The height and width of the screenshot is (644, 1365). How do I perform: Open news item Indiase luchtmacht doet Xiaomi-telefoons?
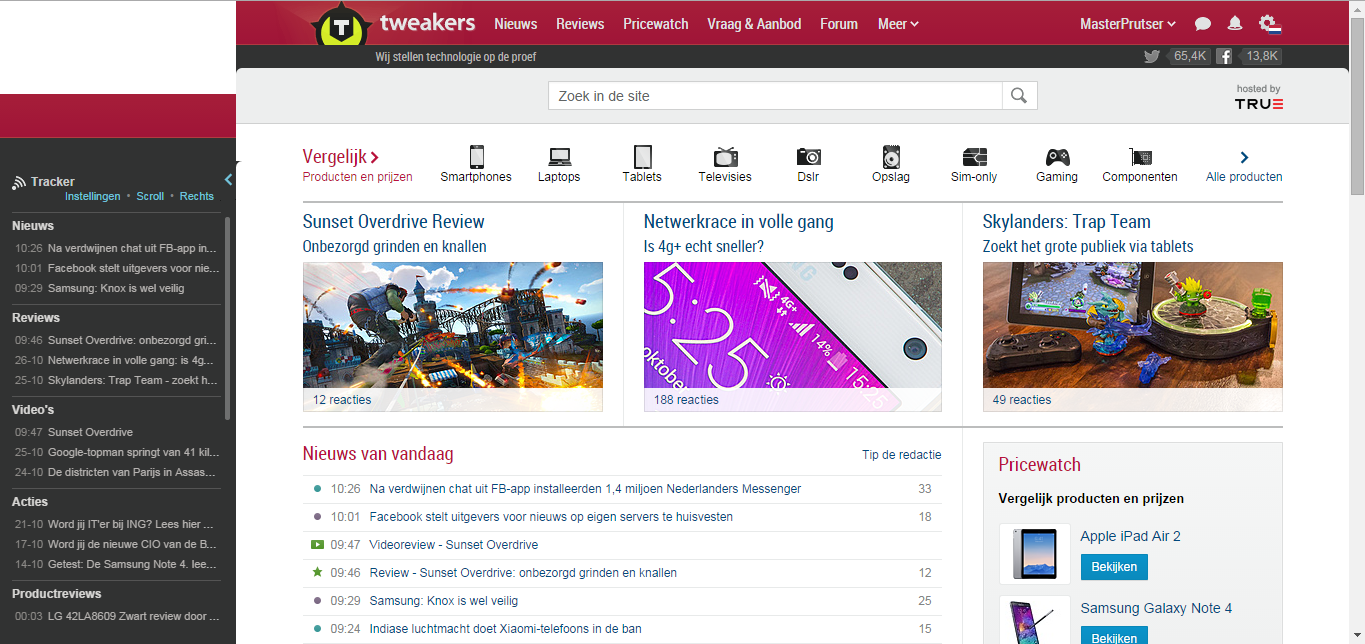(x=506, y=629)
